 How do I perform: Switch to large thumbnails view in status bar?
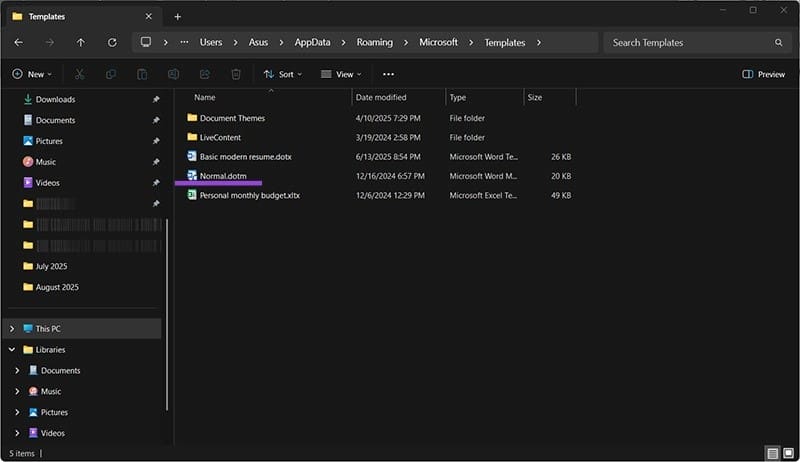point(788,453)
